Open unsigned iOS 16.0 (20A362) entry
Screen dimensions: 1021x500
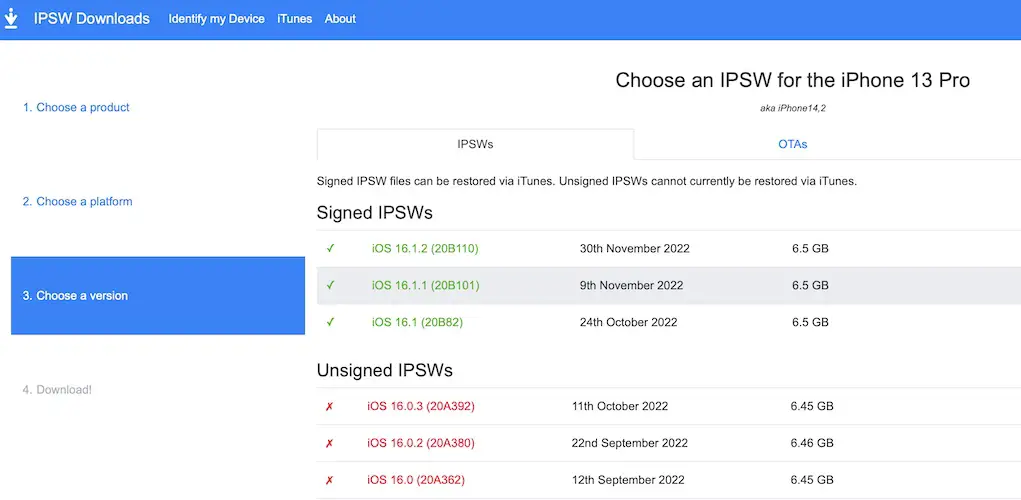point(415,480)
